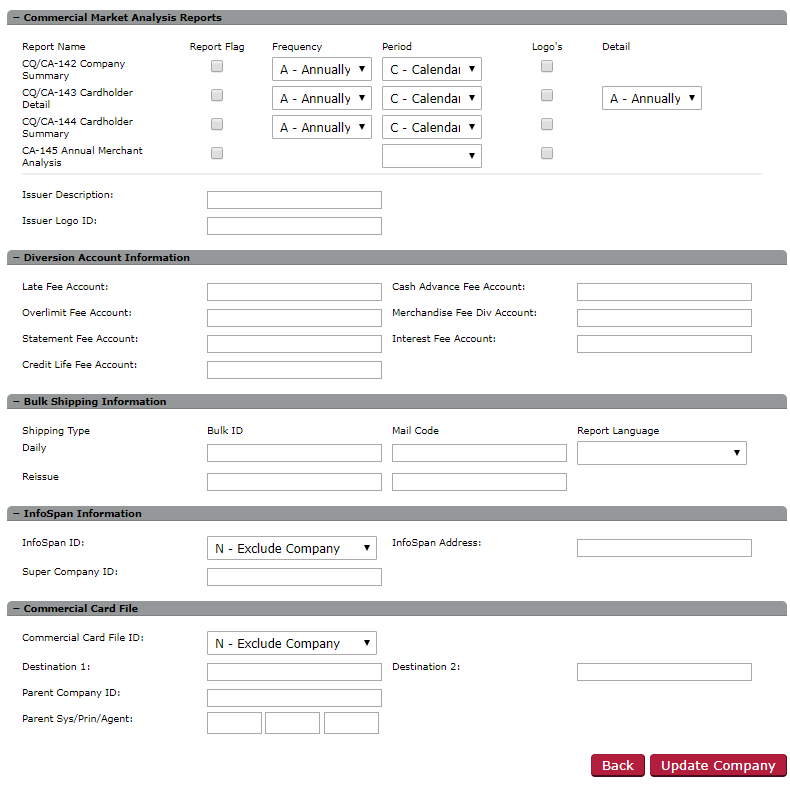The height and width of the screenshot is (786, 790).
Task: Click the Interest Fee Account field
Action: (x=664, y=344)
